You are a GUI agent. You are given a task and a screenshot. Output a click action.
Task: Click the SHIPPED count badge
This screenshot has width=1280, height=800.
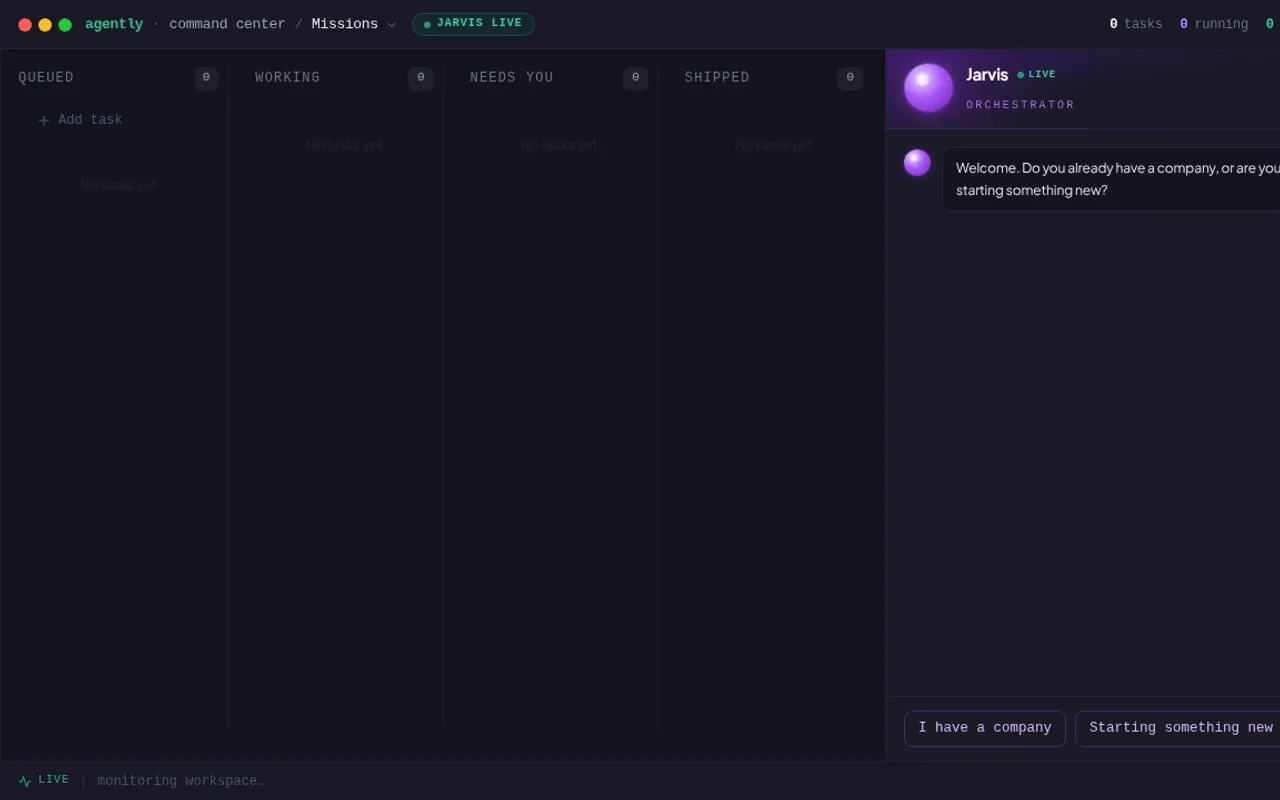click(850, 78)
